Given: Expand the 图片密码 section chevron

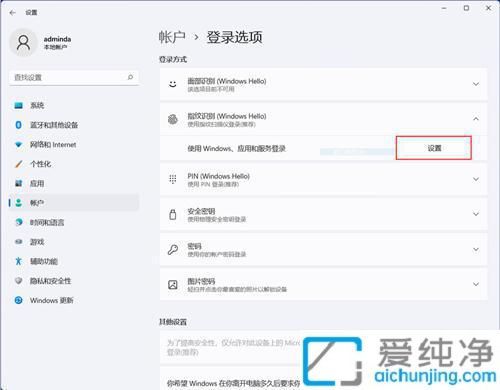Looking at the screenshot, I should click(476, 284).
